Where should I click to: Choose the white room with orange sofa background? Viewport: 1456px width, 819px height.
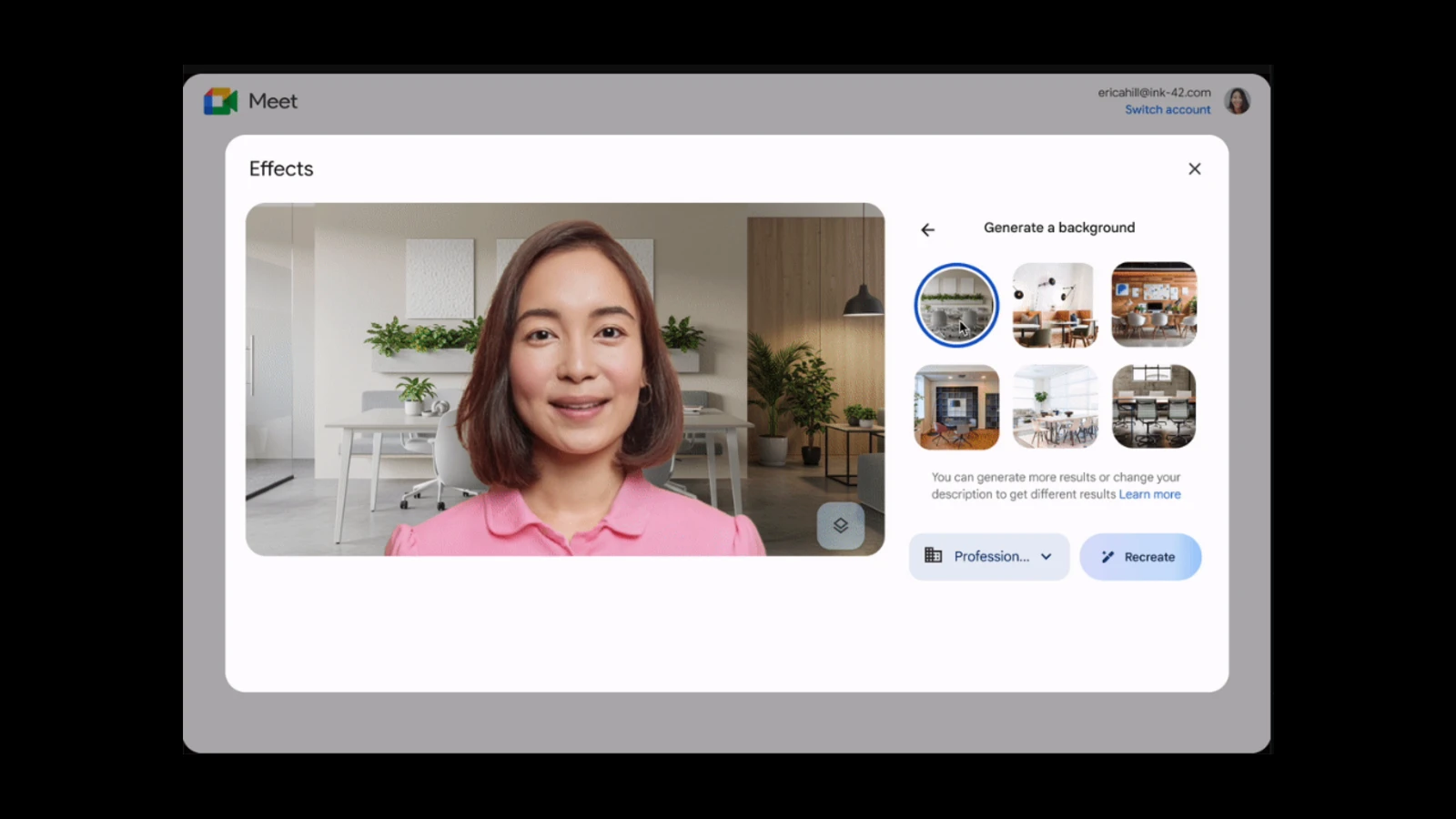coord(1055,305)
